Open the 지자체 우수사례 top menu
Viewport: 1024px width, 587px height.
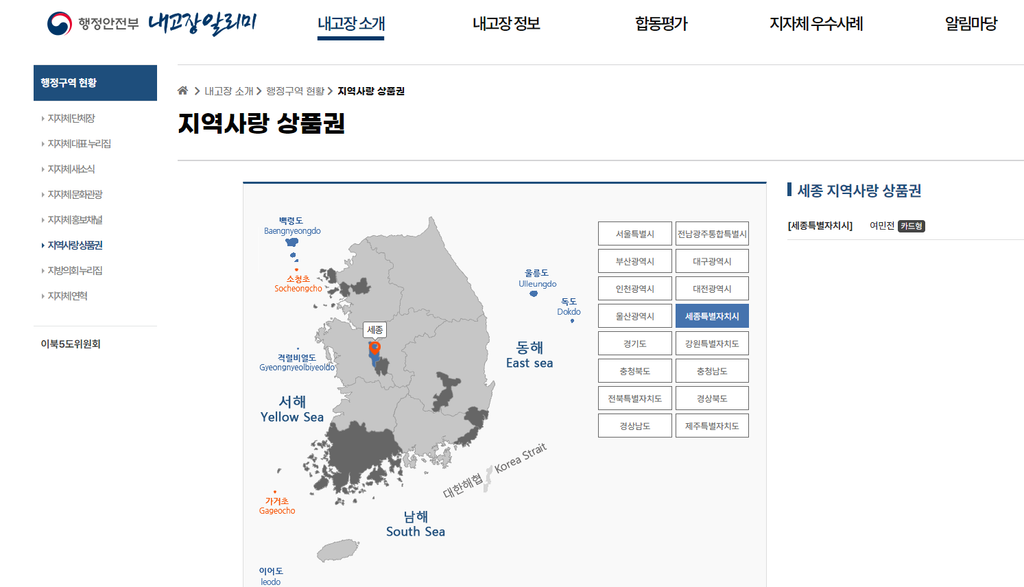[816, 24]
